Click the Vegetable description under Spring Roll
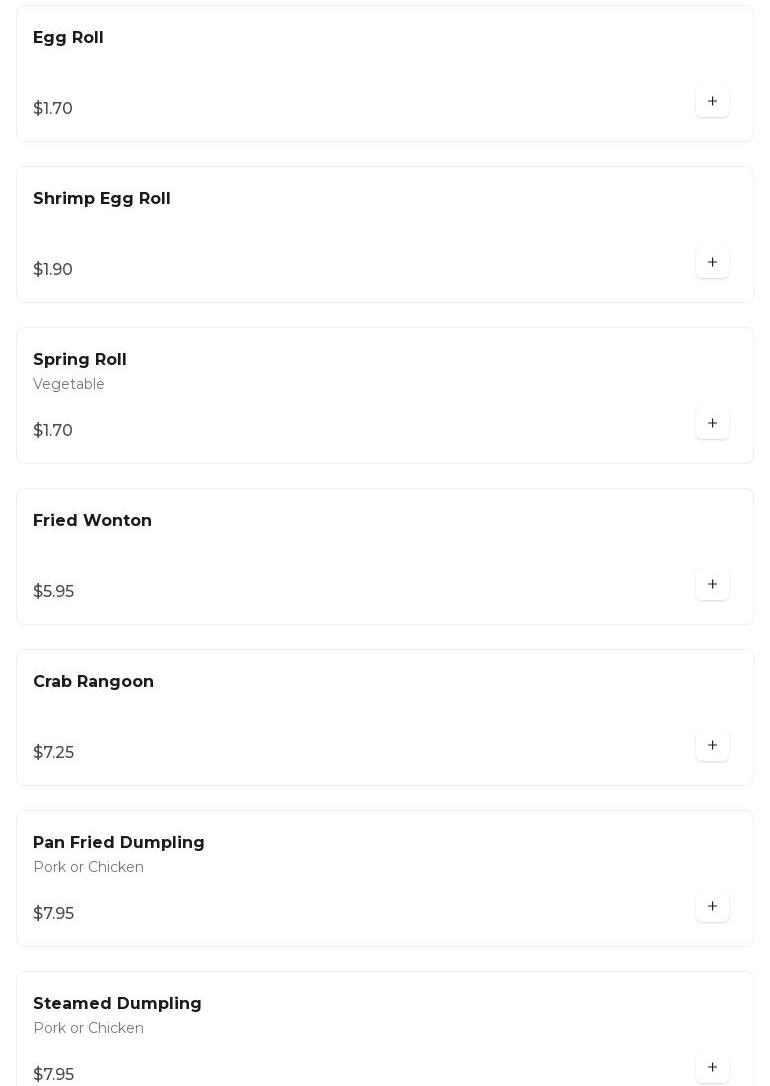Image resolution: width=770 pixels, height=1086 pixels. [69, 384]
